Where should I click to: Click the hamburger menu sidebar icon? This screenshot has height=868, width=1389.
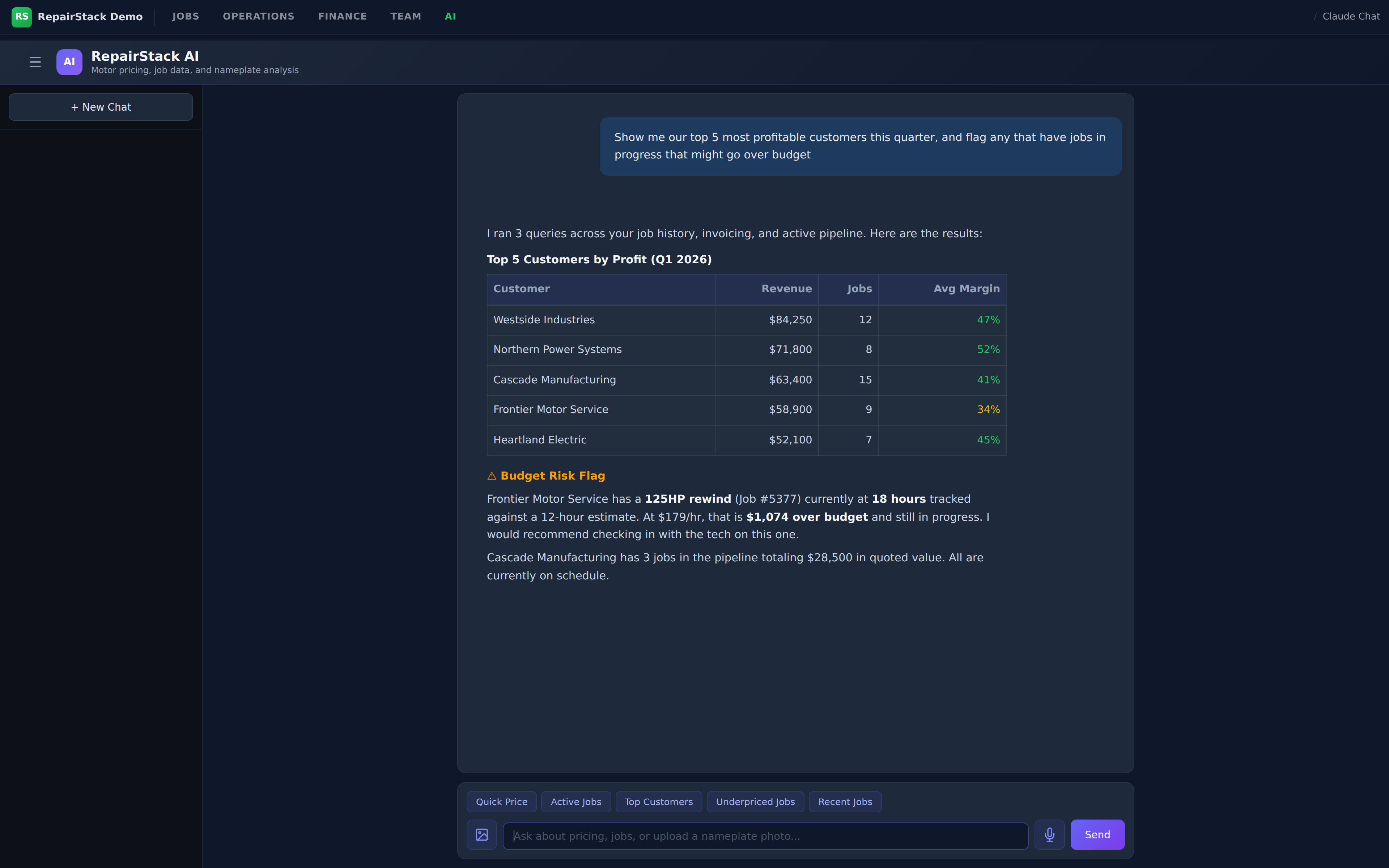click(35, 62)
